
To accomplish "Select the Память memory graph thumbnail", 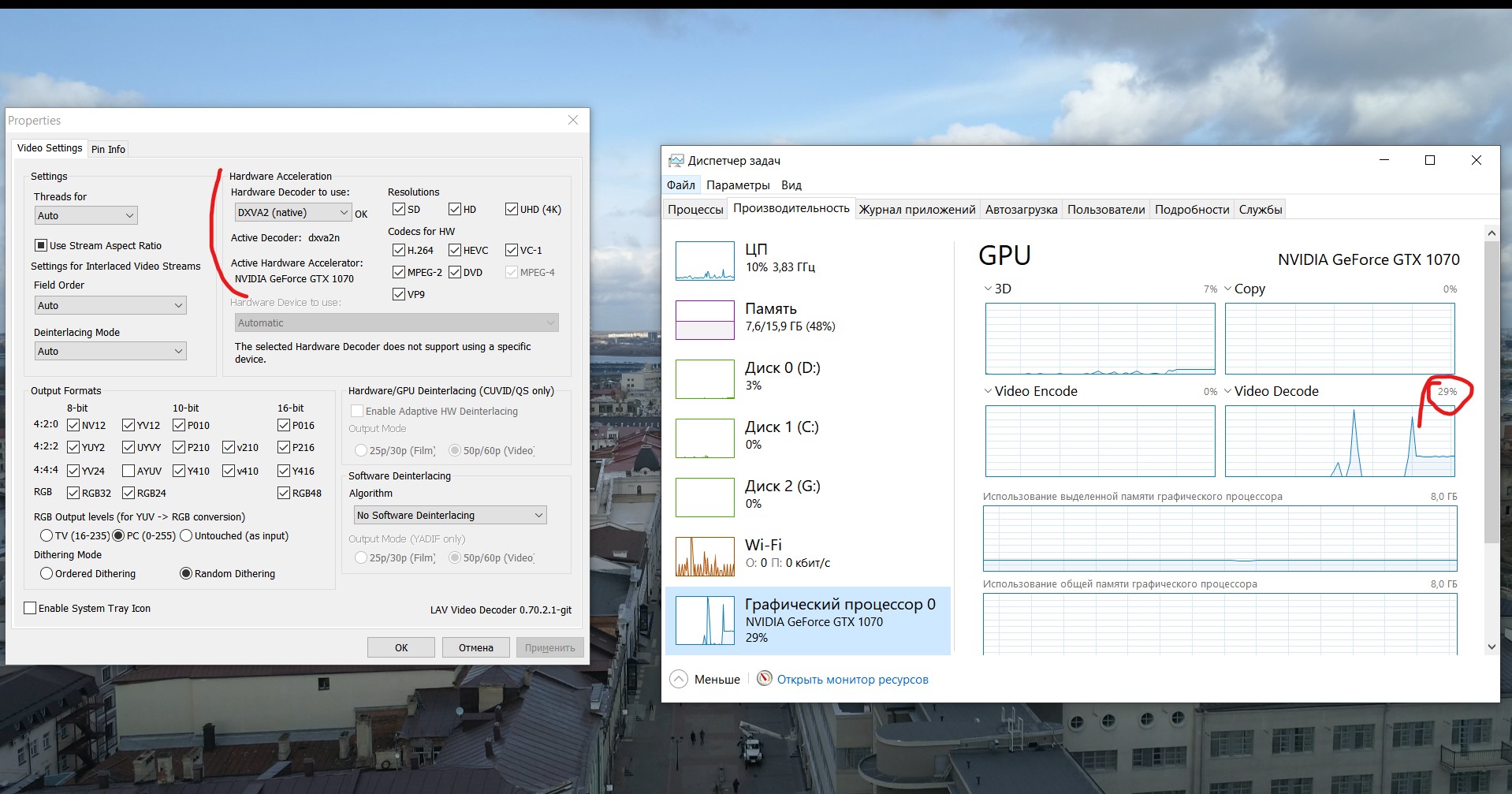I will point(705,319).
